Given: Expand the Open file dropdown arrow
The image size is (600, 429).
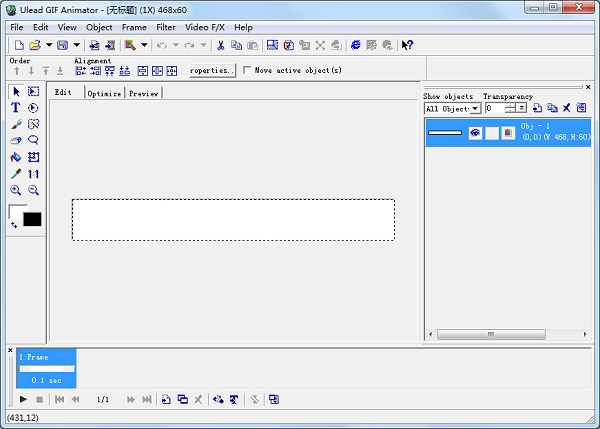Looking at the screenshot, I should (x=49, y=45).
